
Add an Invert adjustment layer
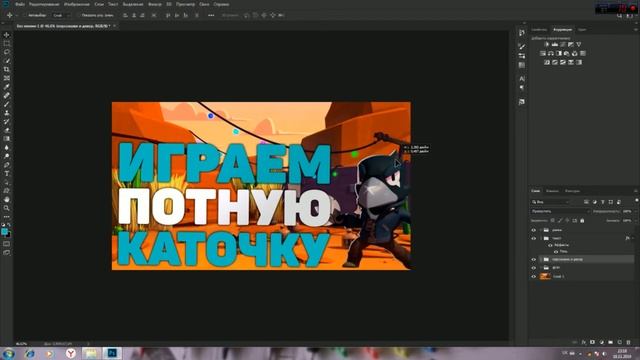coord(547,62)
